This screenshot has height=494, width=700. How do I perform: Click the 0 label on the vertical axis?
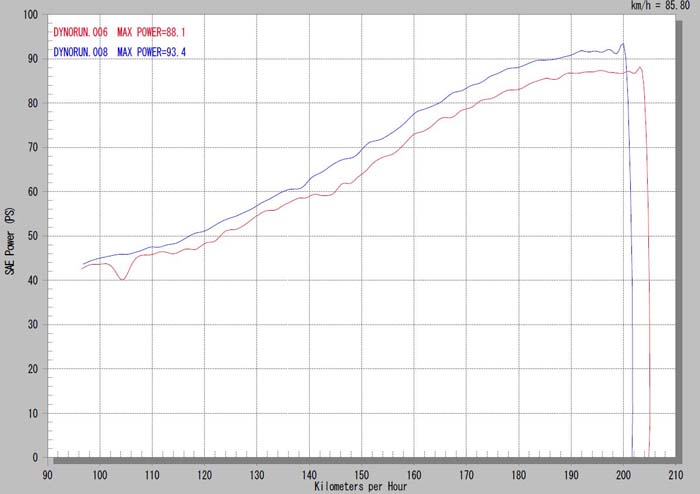pos(36,457)
